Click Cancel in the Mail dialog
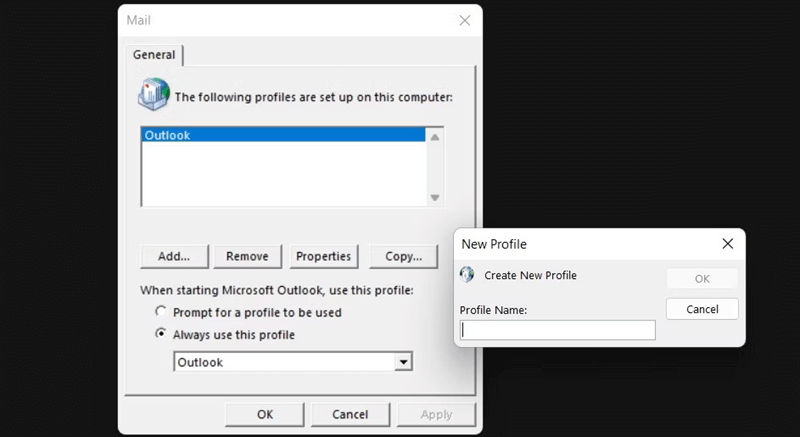The width and height of the screenshot is (800, 437). click(350, 415)
